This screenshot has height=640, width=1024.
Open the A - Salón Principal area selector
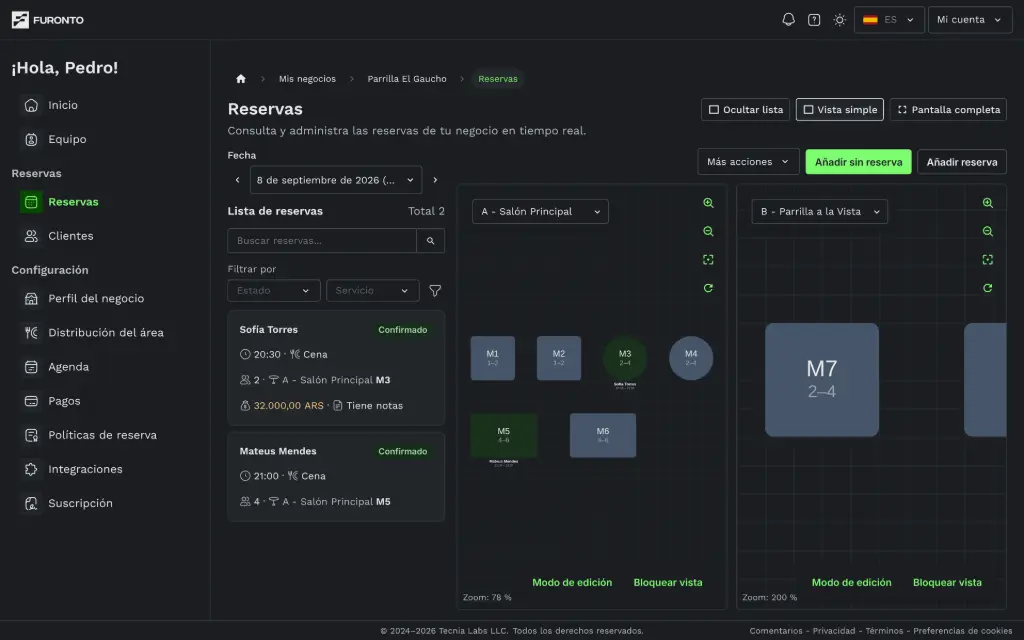click(540, 212)
